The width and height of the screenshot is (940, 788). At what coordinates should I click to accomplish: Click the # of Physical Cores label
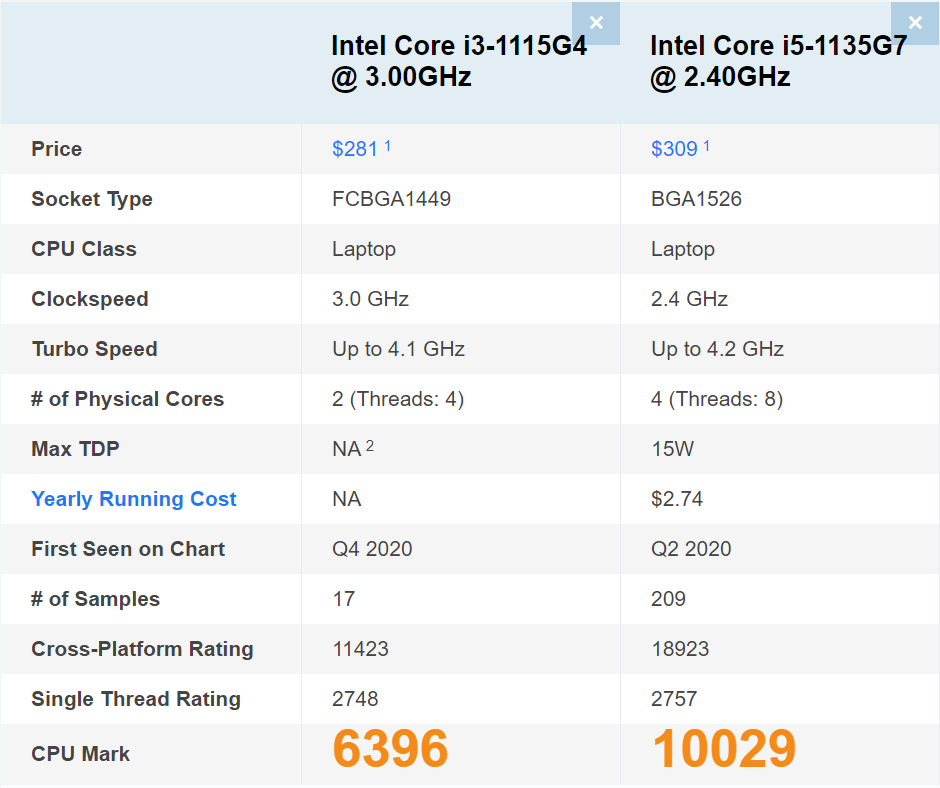[128, 399]
